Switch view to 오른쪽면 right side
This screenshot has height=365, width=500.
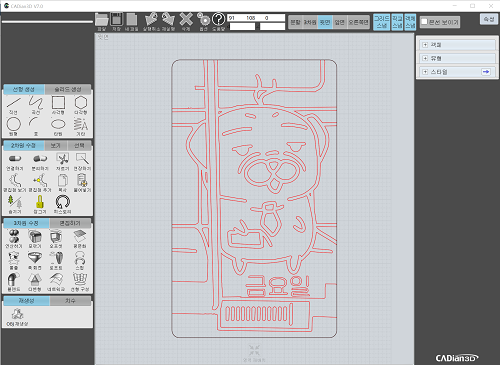pos(358,22)
